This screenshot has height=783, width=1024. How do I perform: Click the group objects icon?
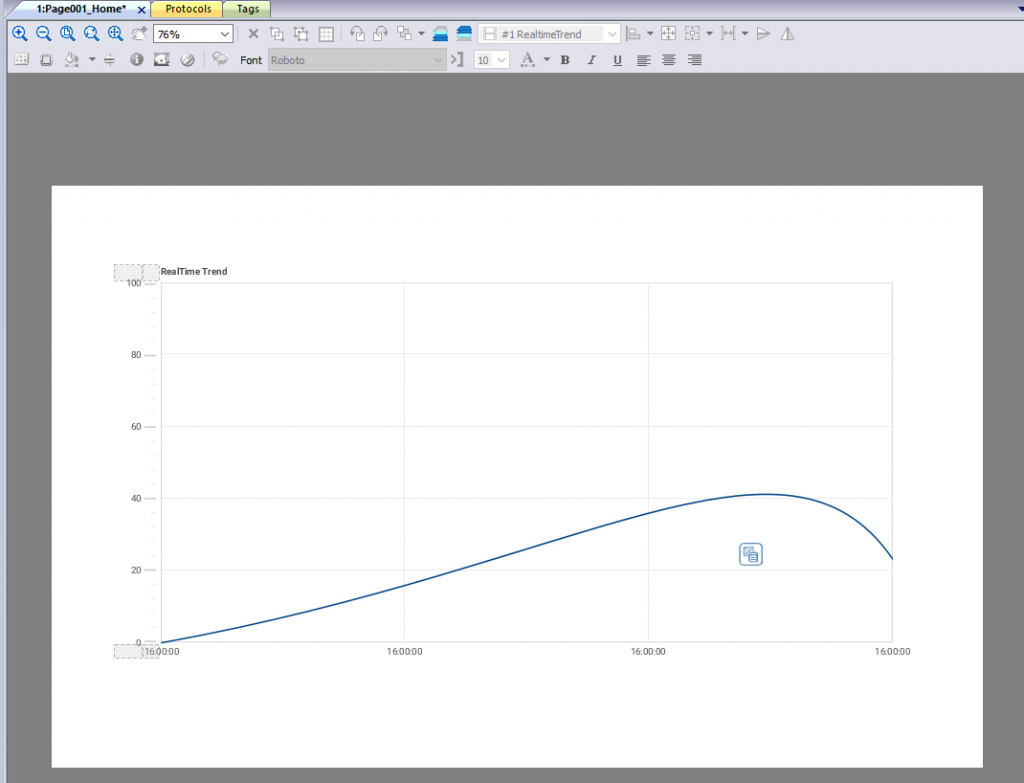[x=277, y=34]
